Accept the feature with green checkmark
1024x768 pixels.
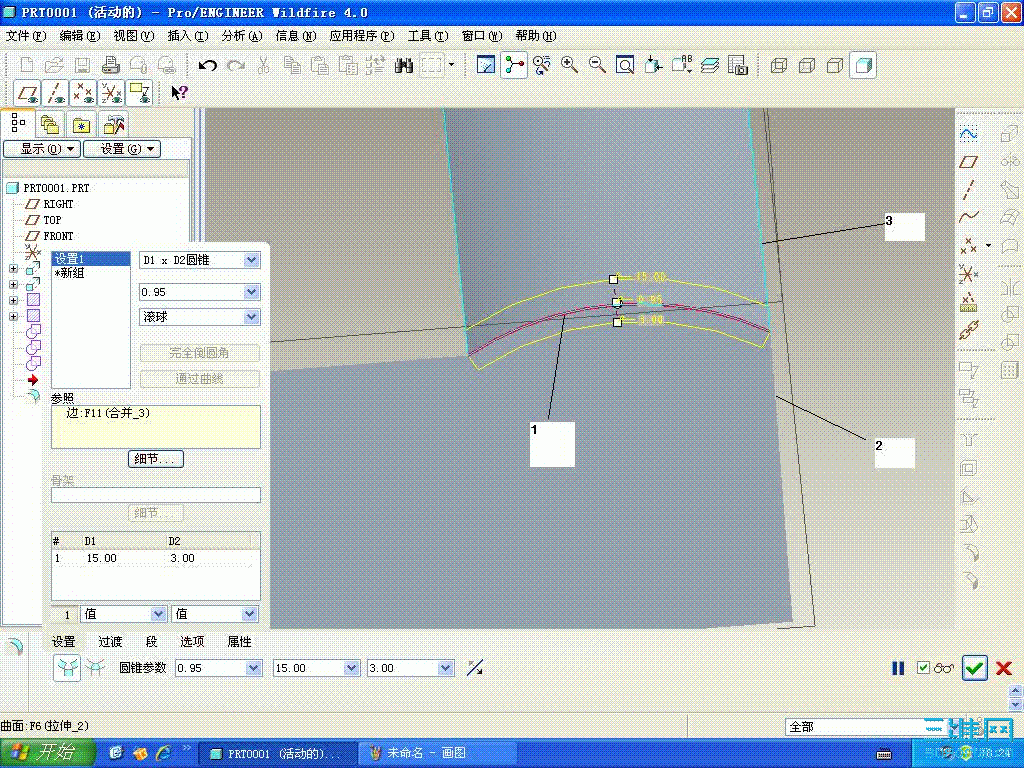(974, 668)
